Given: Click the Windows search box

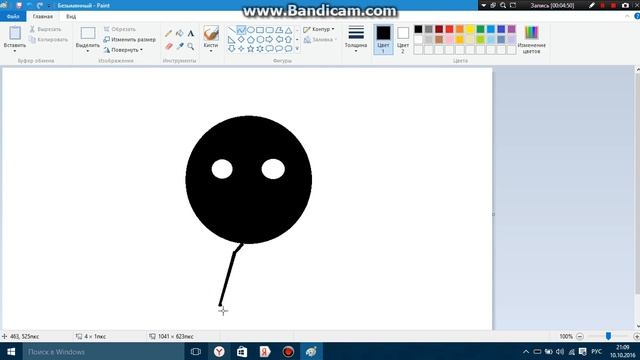Looking at the screenshot, I should point(103,351).
